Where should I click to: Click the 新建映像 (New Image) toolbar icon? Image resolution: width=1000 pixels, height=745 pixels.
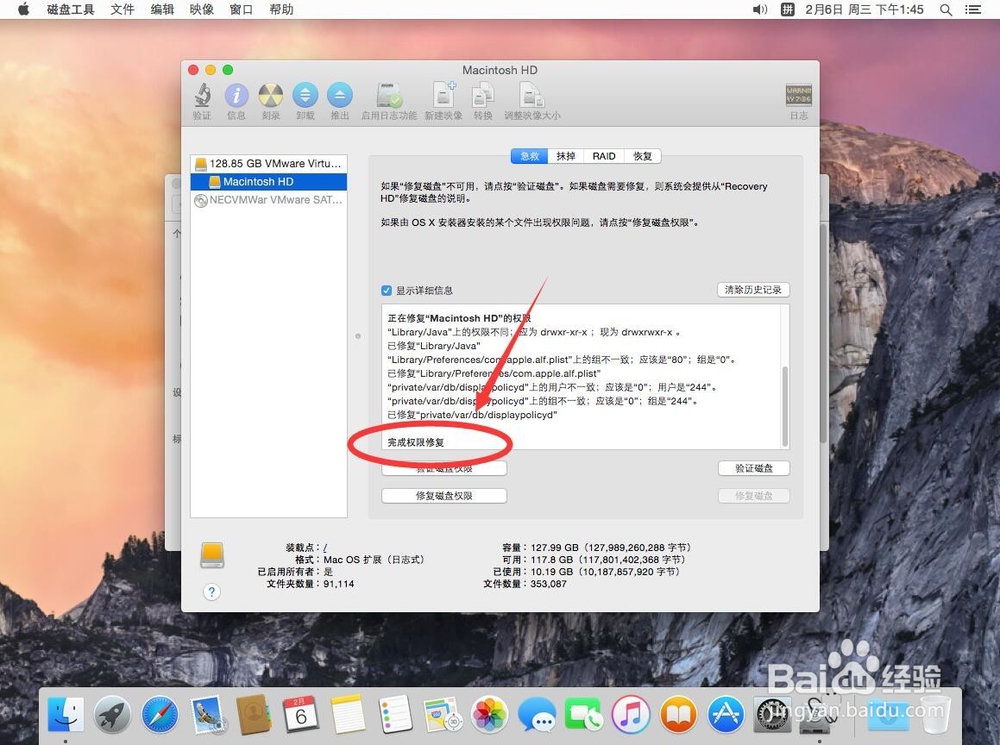444,95
